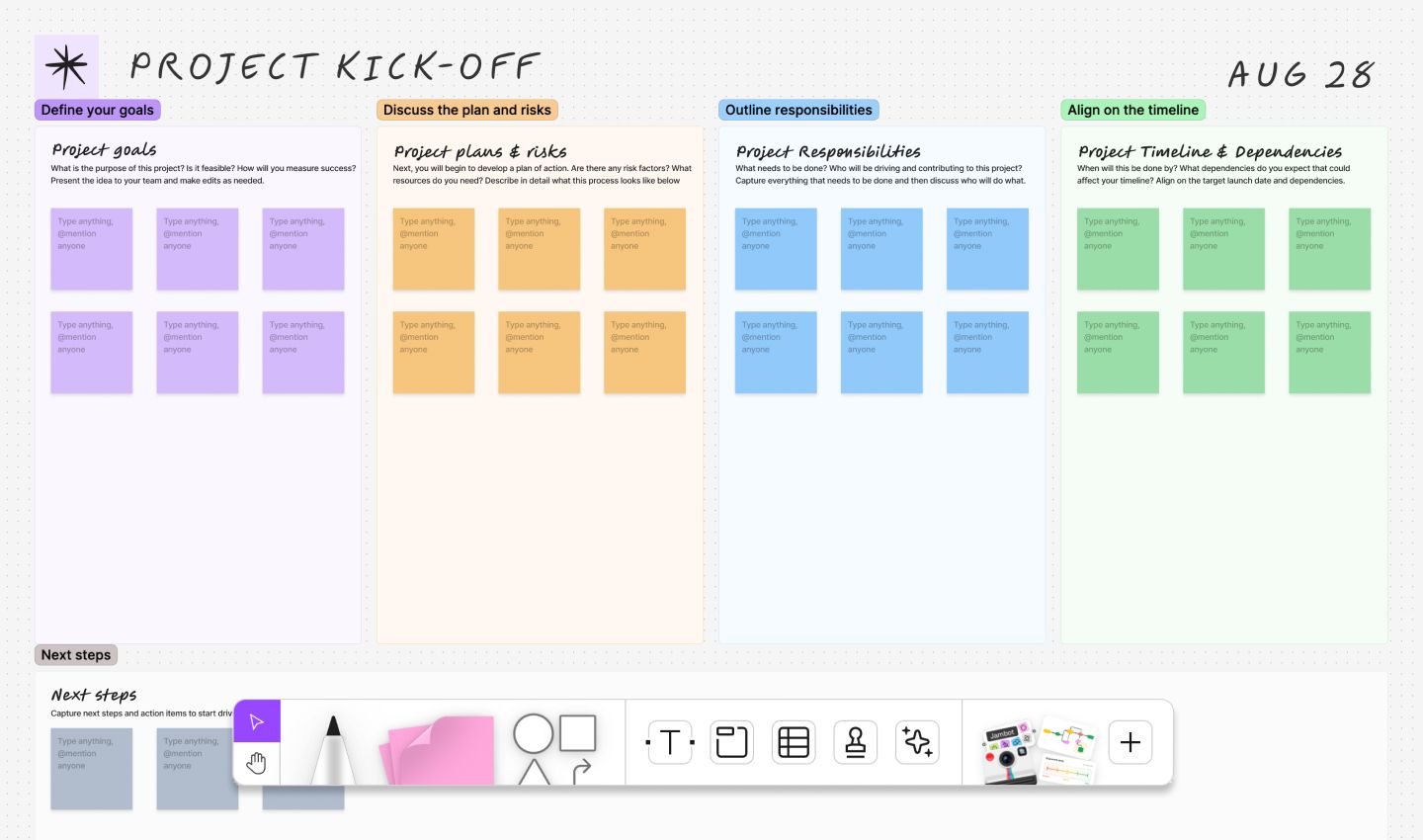The width and height of the screenshot is (1423, 840).
Task: Insert a table using the table tool
Action: click(x=794, y=741)
